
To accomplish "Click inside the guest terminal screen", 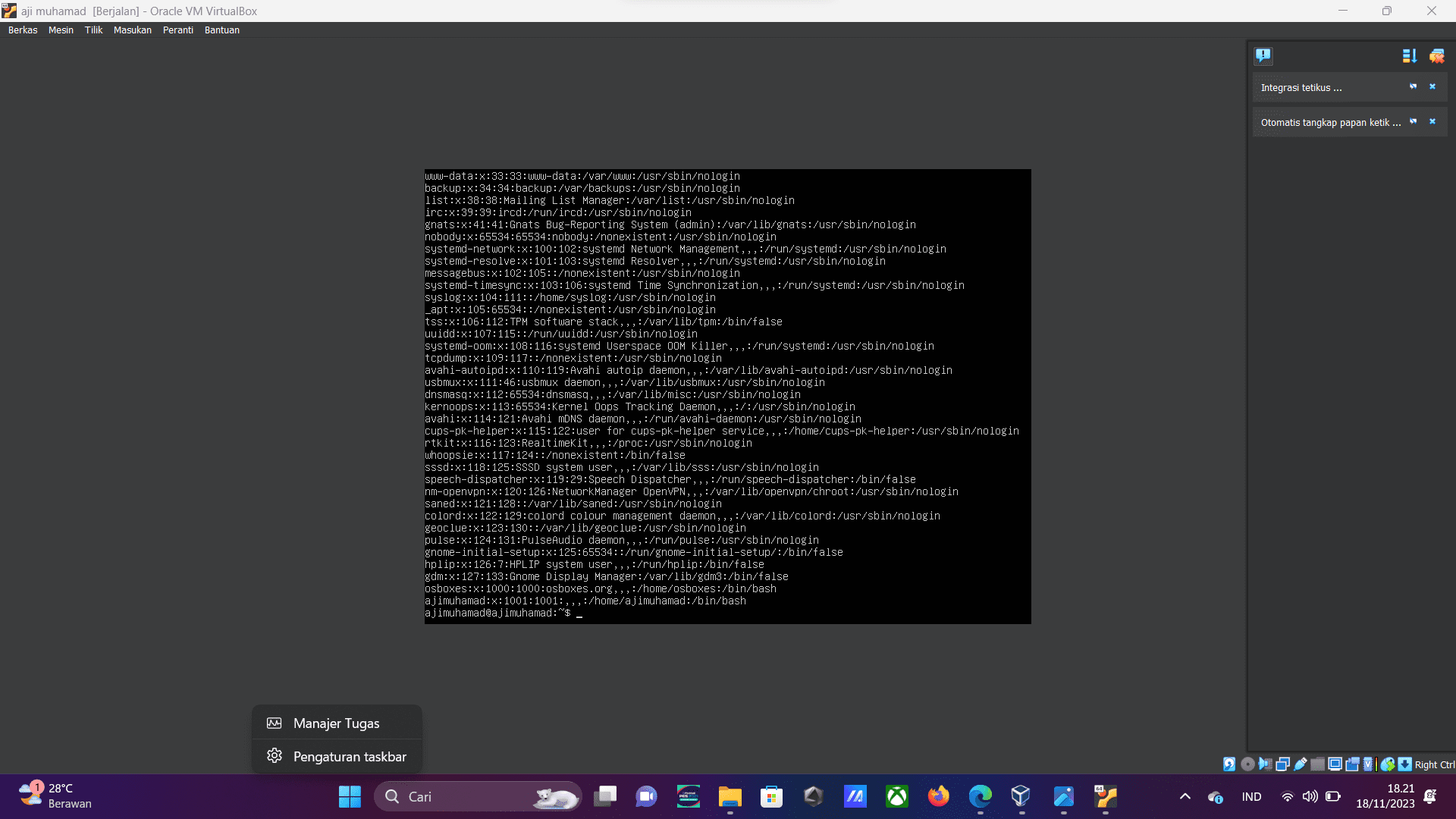I will (727, 397).
